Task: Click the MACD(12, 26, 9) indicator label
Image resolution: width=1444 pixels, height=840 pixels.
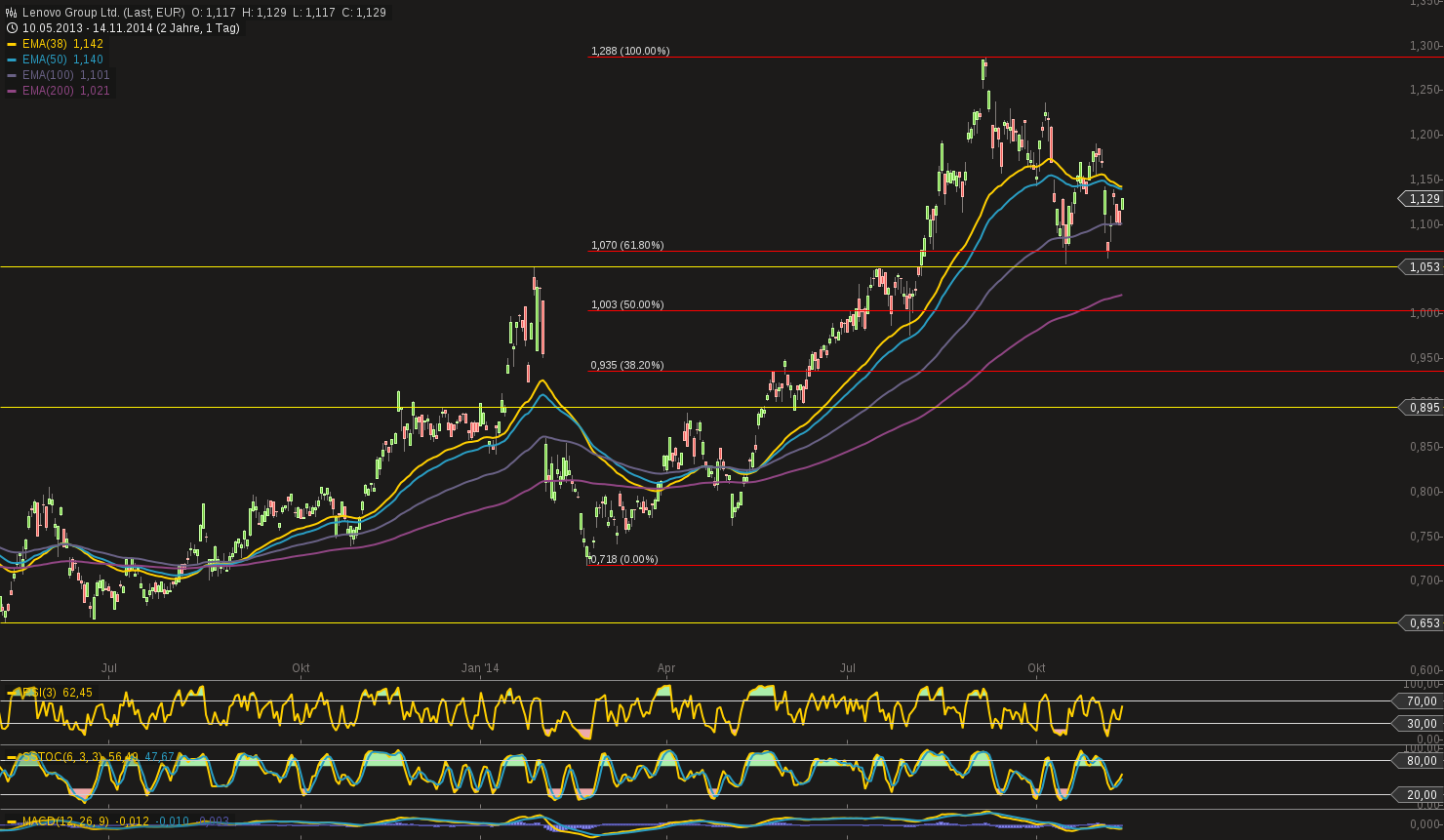Action: point(66,821)
